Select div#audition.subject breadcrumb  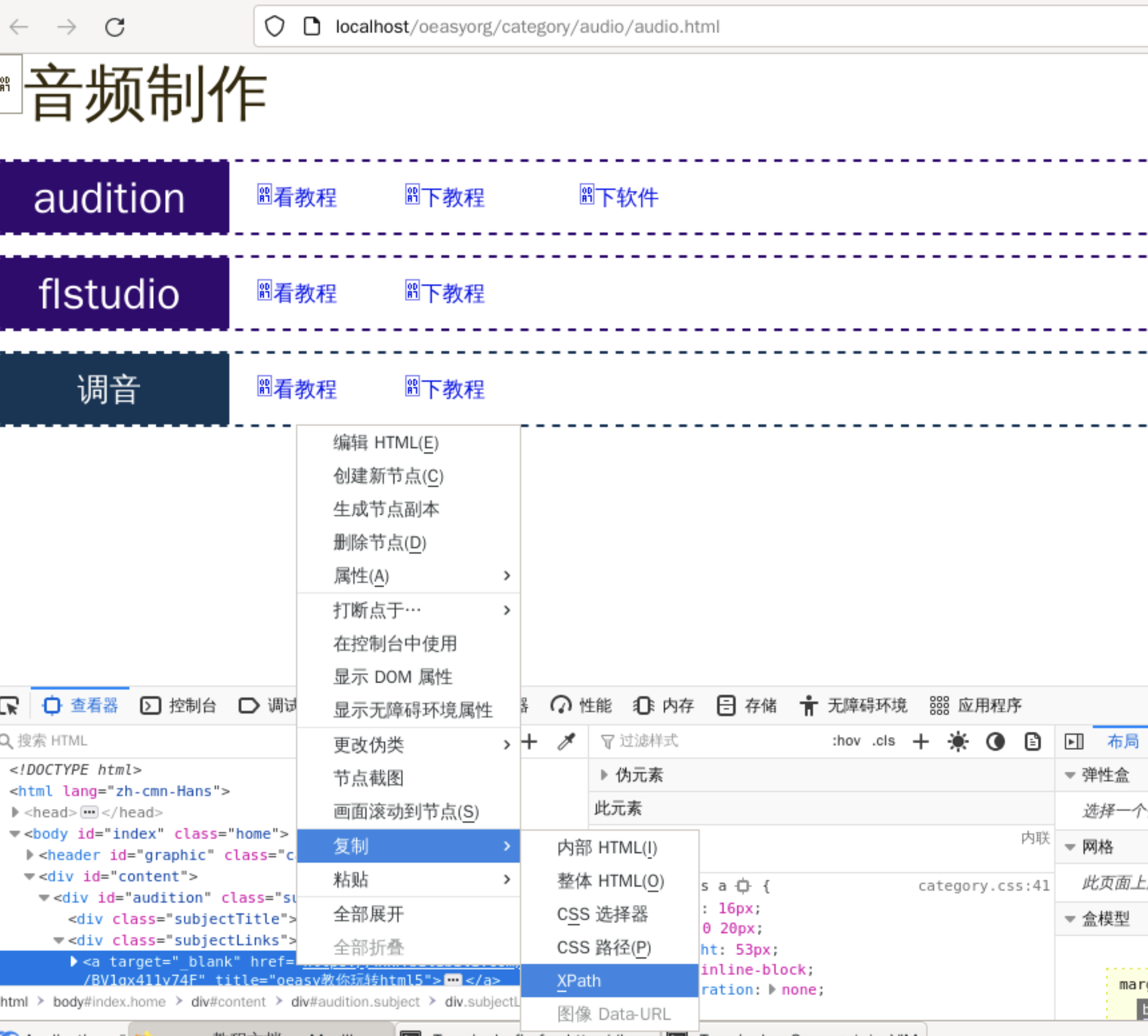355,1002
